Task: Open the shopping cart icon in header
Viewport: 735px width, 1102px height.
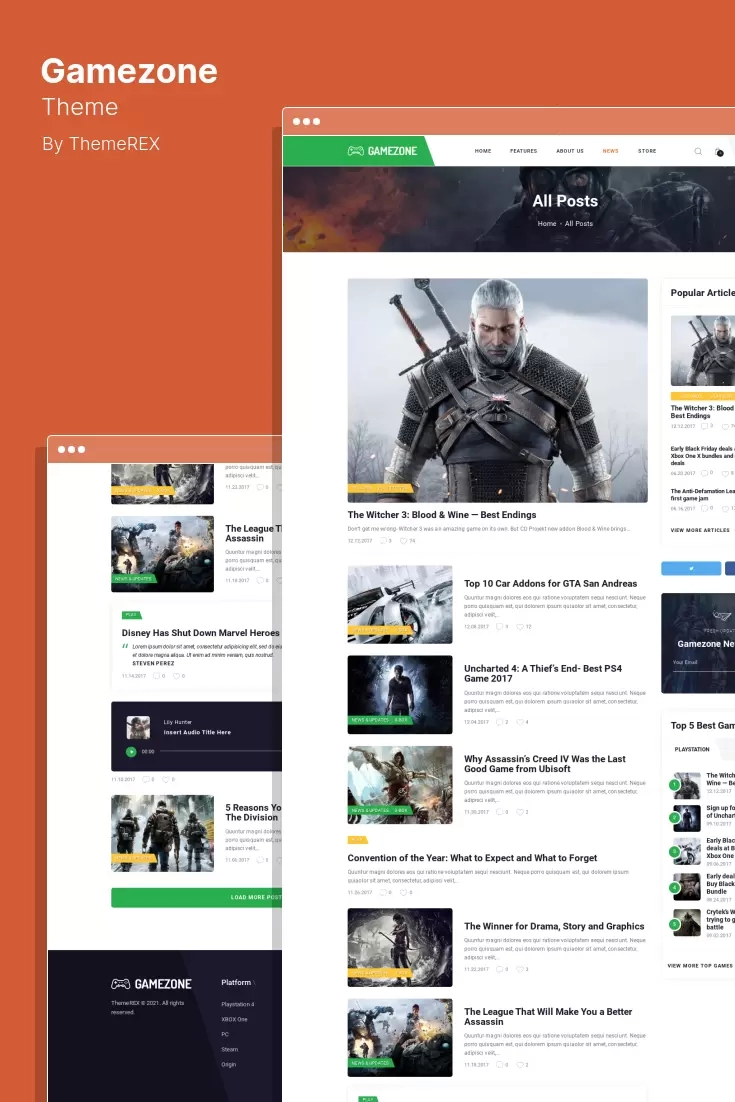Action: [719, 152]
